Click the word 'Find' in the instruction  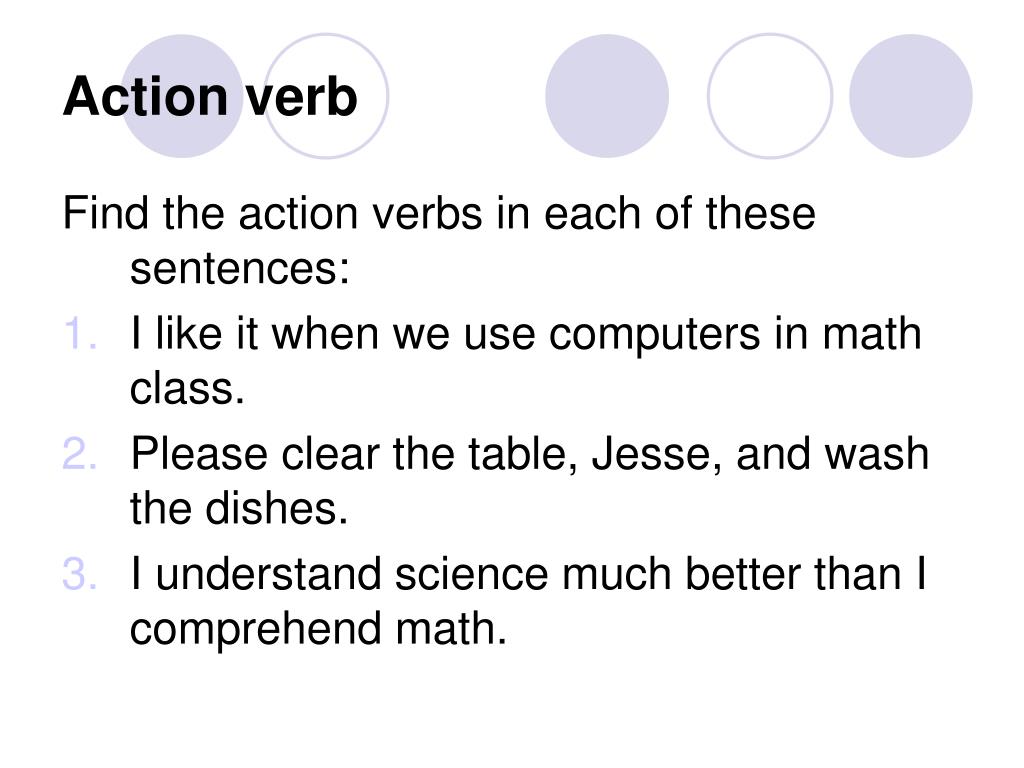pos(106,214)
